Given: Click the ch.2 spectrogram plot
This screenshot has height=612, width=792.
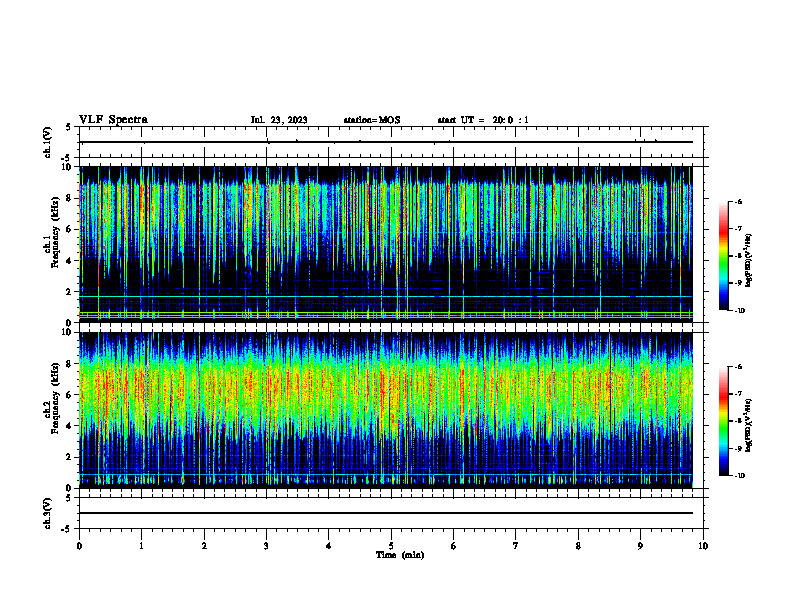Looking at the screenshot, I should click(386, 410).
